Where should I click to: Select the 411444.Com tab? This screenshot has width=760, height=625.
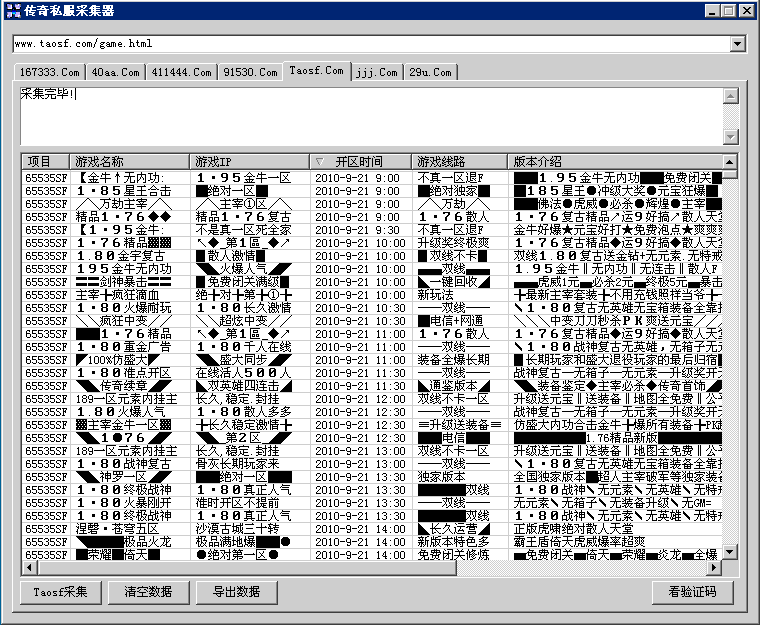pyautogui.click(x=181, y=72)
